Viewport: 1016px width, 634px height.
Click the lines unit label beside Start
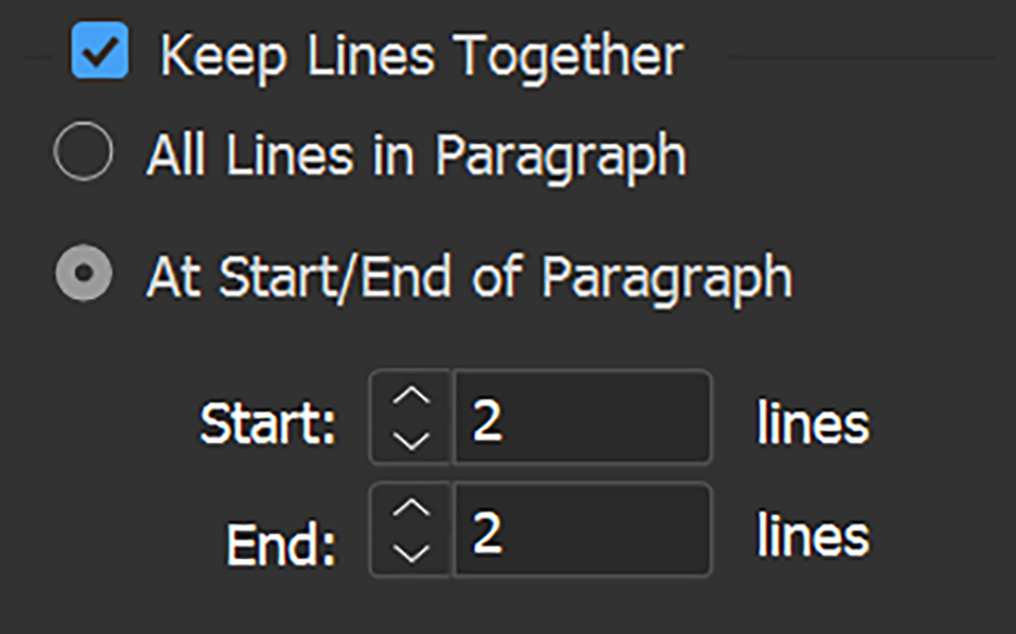click(x=812, y=424)
